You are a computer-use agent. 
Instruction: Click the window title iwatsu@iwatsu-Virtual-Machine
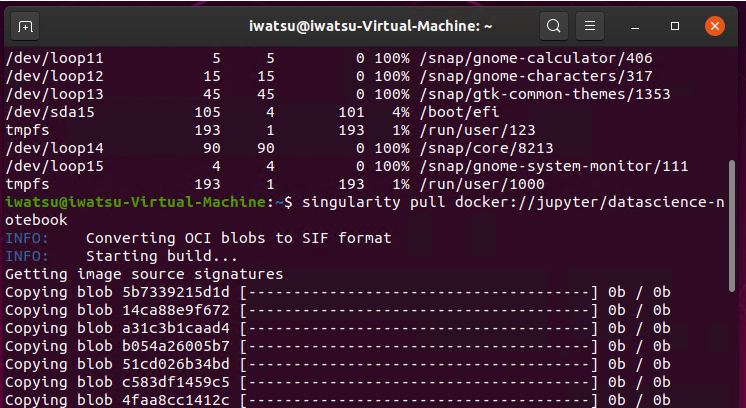[x=371, y=26]
